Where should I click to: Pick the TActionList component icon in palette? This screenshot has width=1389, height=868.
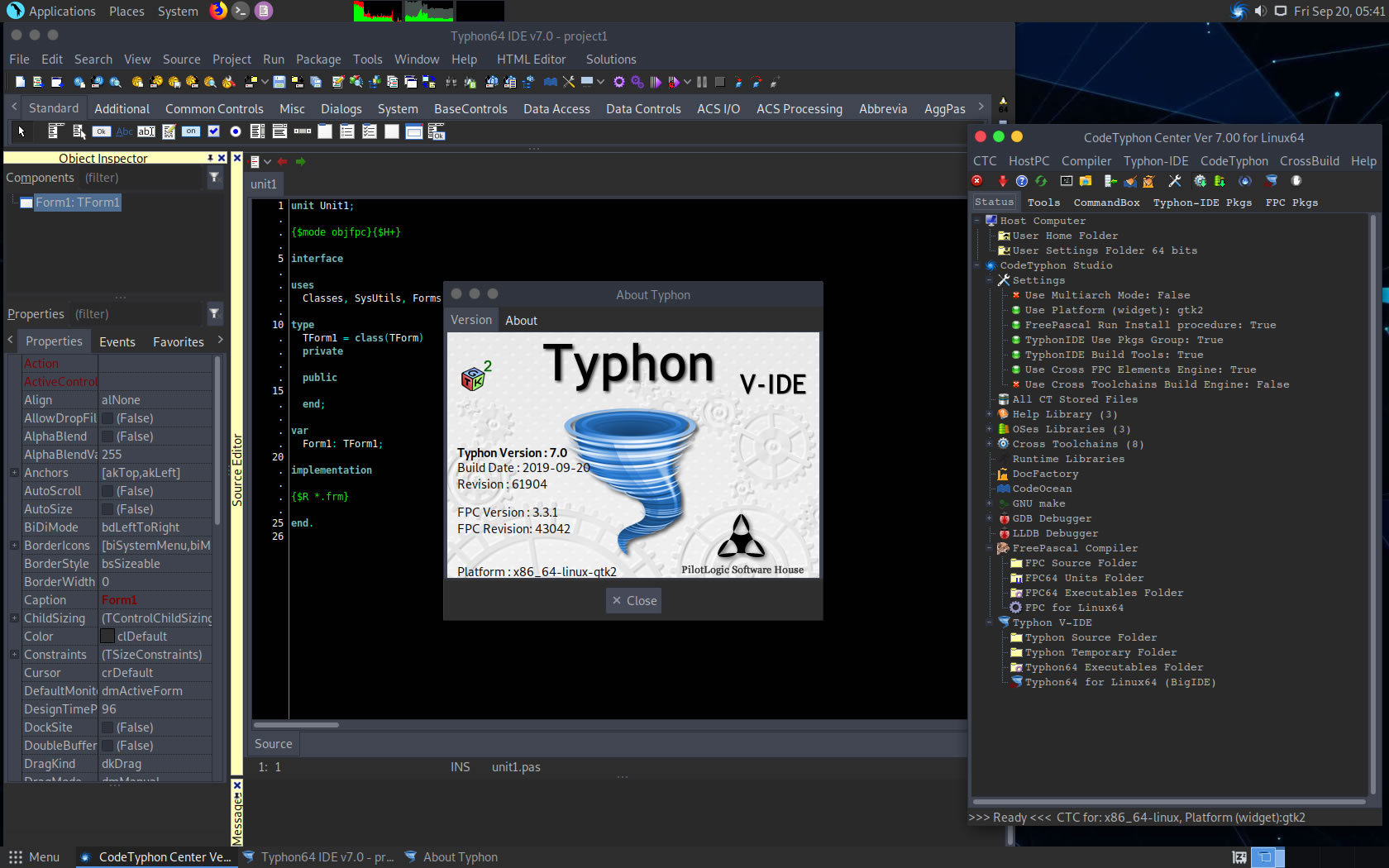tap(437, 131)
